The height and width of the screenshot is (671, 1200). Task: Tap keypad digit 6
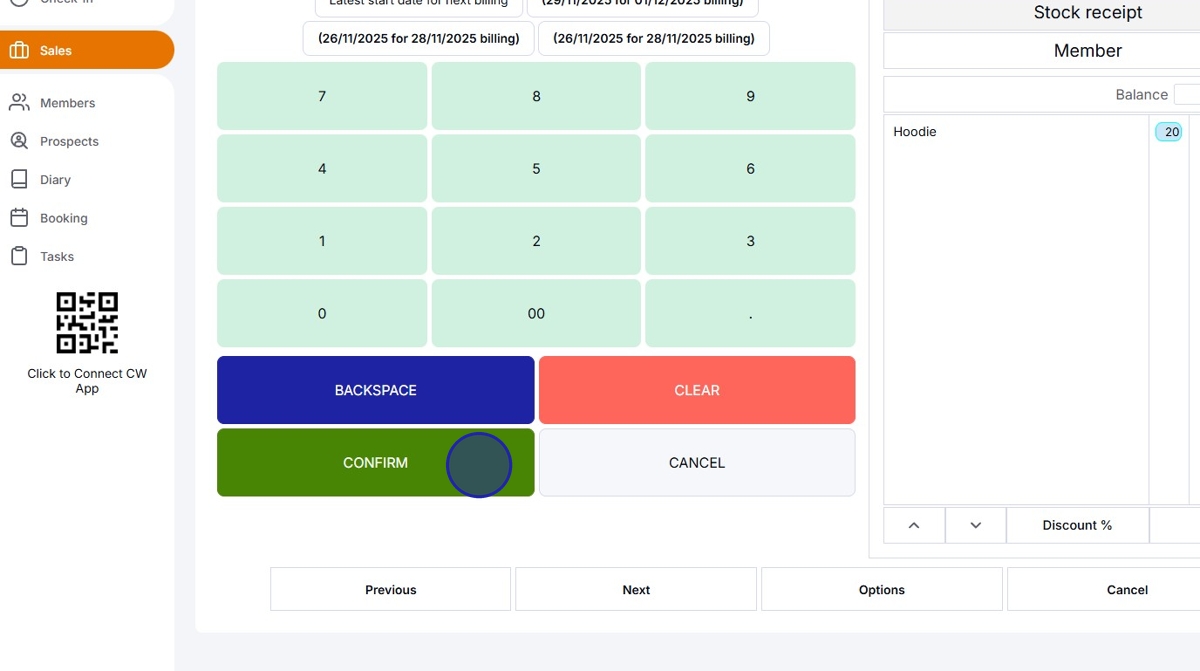pos(750,168)
